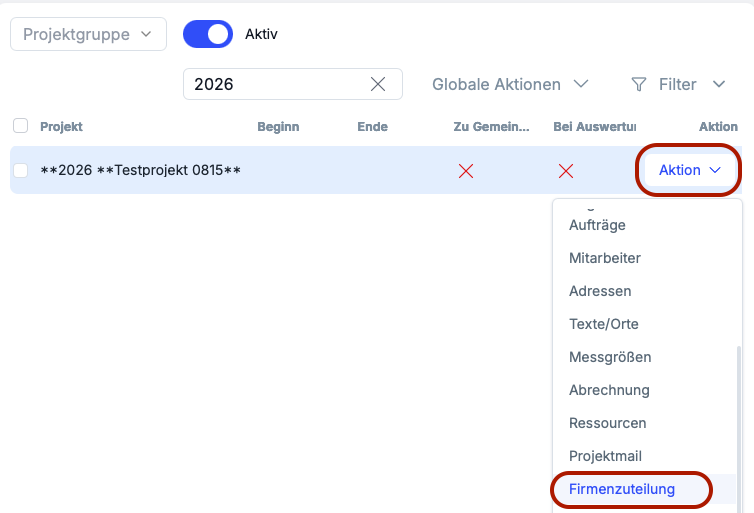
Task: Toggle the Aktiv switch off
Action: click(x=208, y=34)
